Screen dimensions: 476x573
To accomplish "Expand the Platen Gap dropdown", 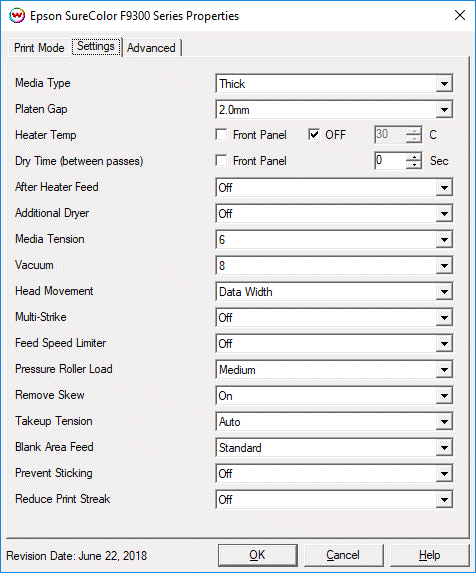I will 334,110.
